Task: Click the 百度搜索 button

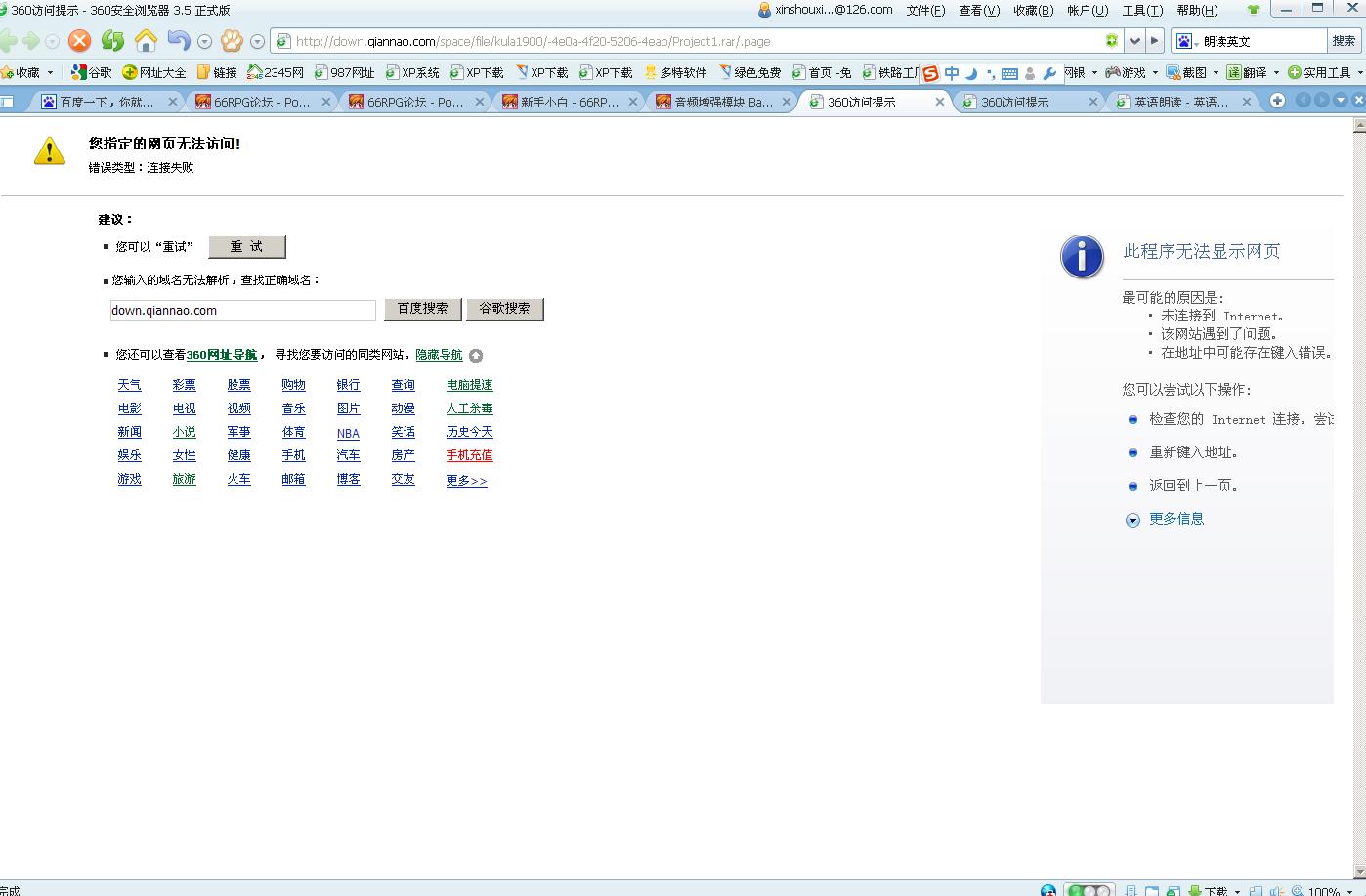Action: 423,309
